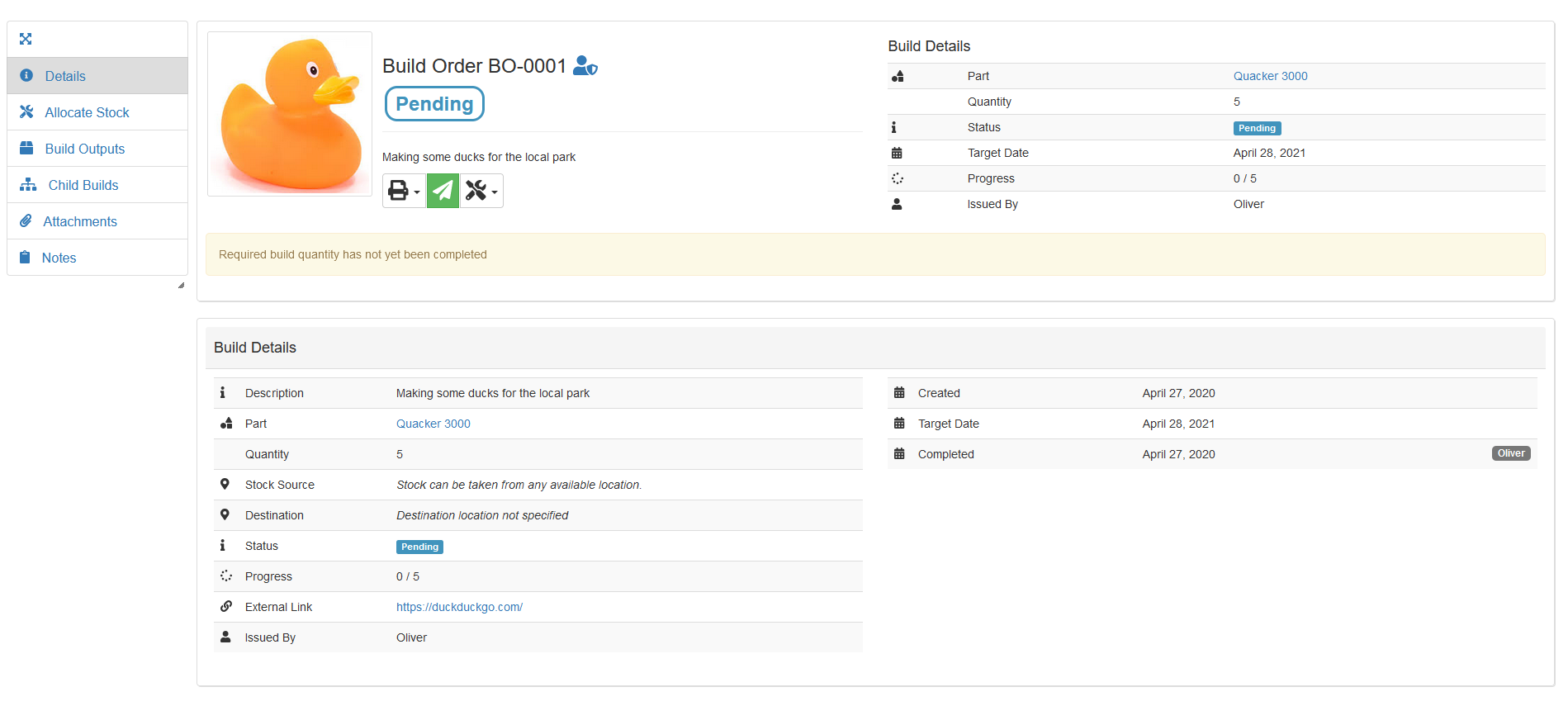The height and width of the screenshot is (706, 1568).
Task: Click the Quacker 3000 link in the top details
Action: pyautogui.click(x=1270, y=76)
